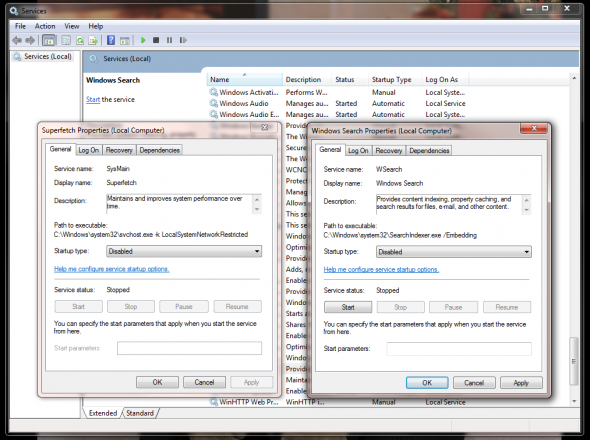Open Dependencies tab in Windows Search Properties
590x440 pixels.
[429, 151]
